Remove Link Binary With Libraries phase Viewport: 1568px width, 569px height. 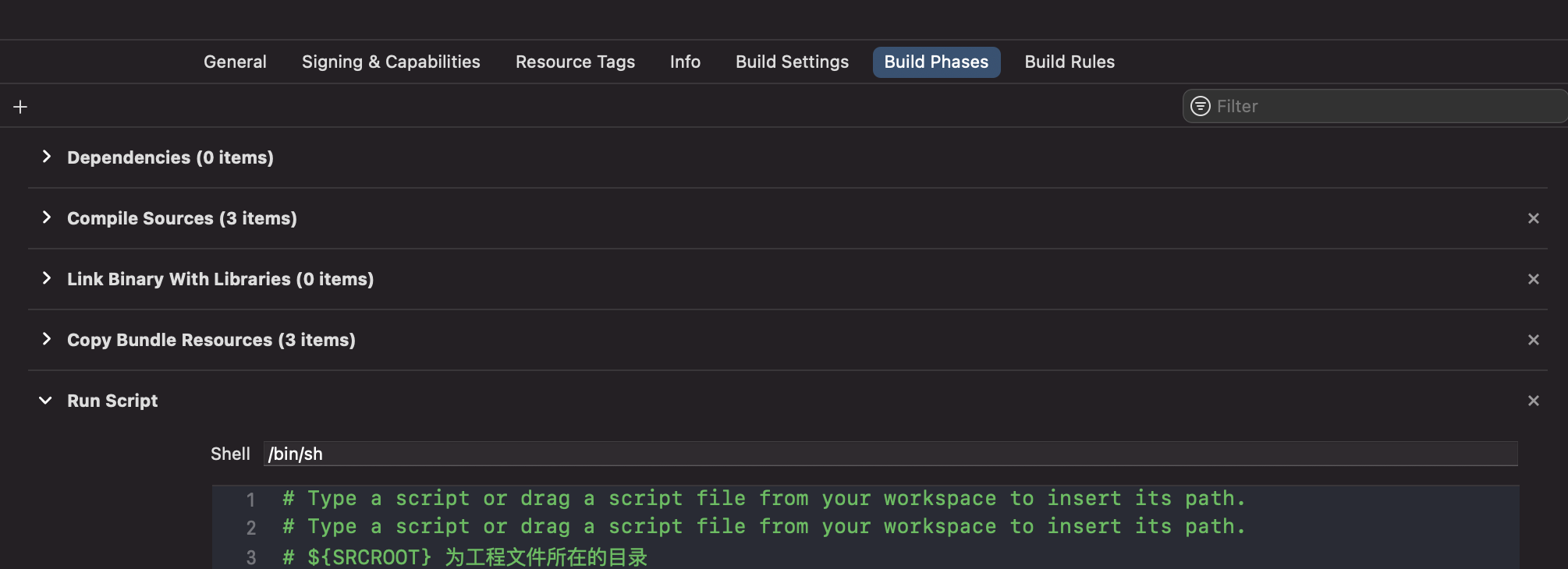click(1533, 279)
